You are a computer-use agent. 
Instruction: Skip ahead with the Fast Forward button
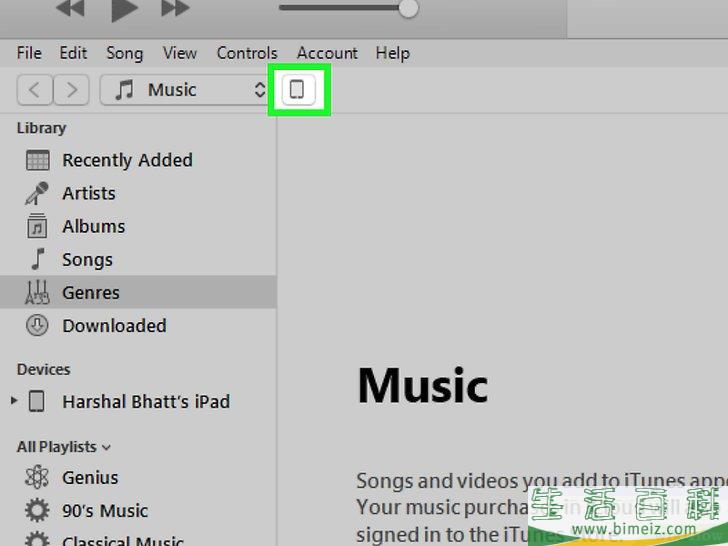point(175,7)
